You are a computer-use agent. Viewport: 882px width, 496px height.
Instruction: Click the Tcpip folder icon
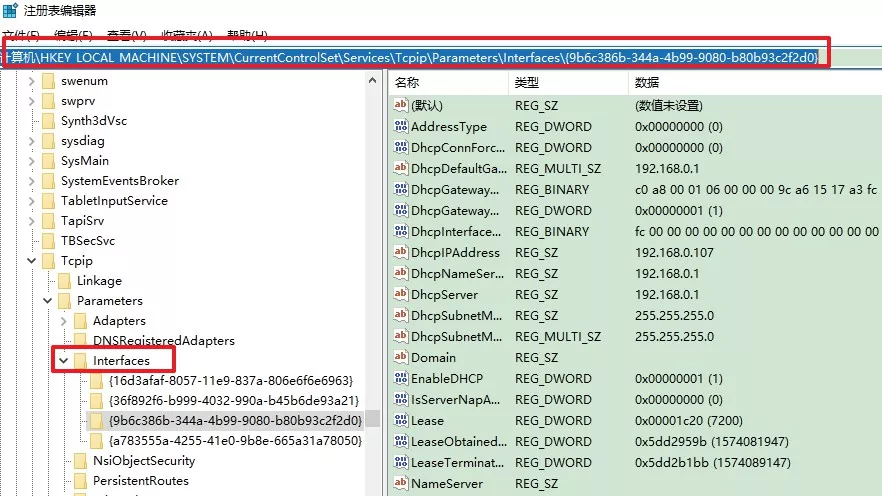(49, 261)
